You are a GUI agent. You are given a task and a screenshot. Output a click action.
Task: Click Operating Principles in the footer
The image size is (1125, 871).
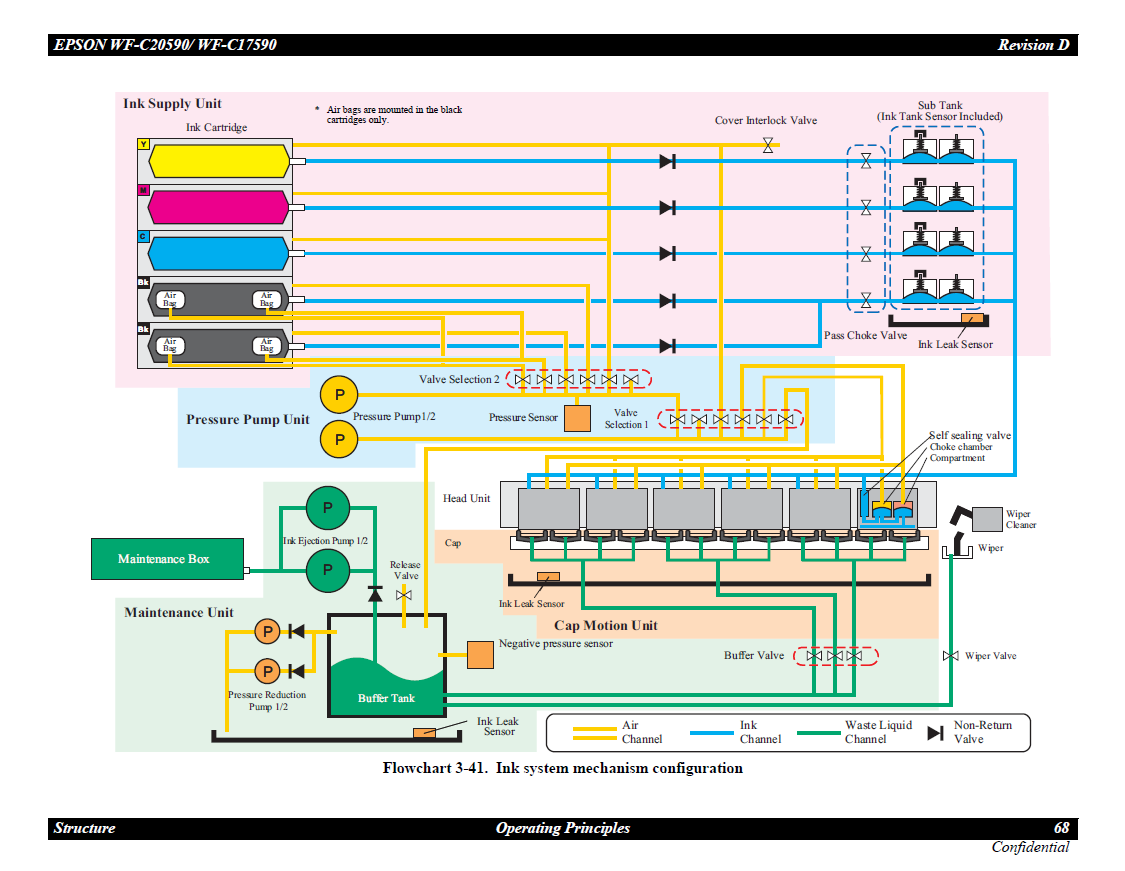click(562, 828)
